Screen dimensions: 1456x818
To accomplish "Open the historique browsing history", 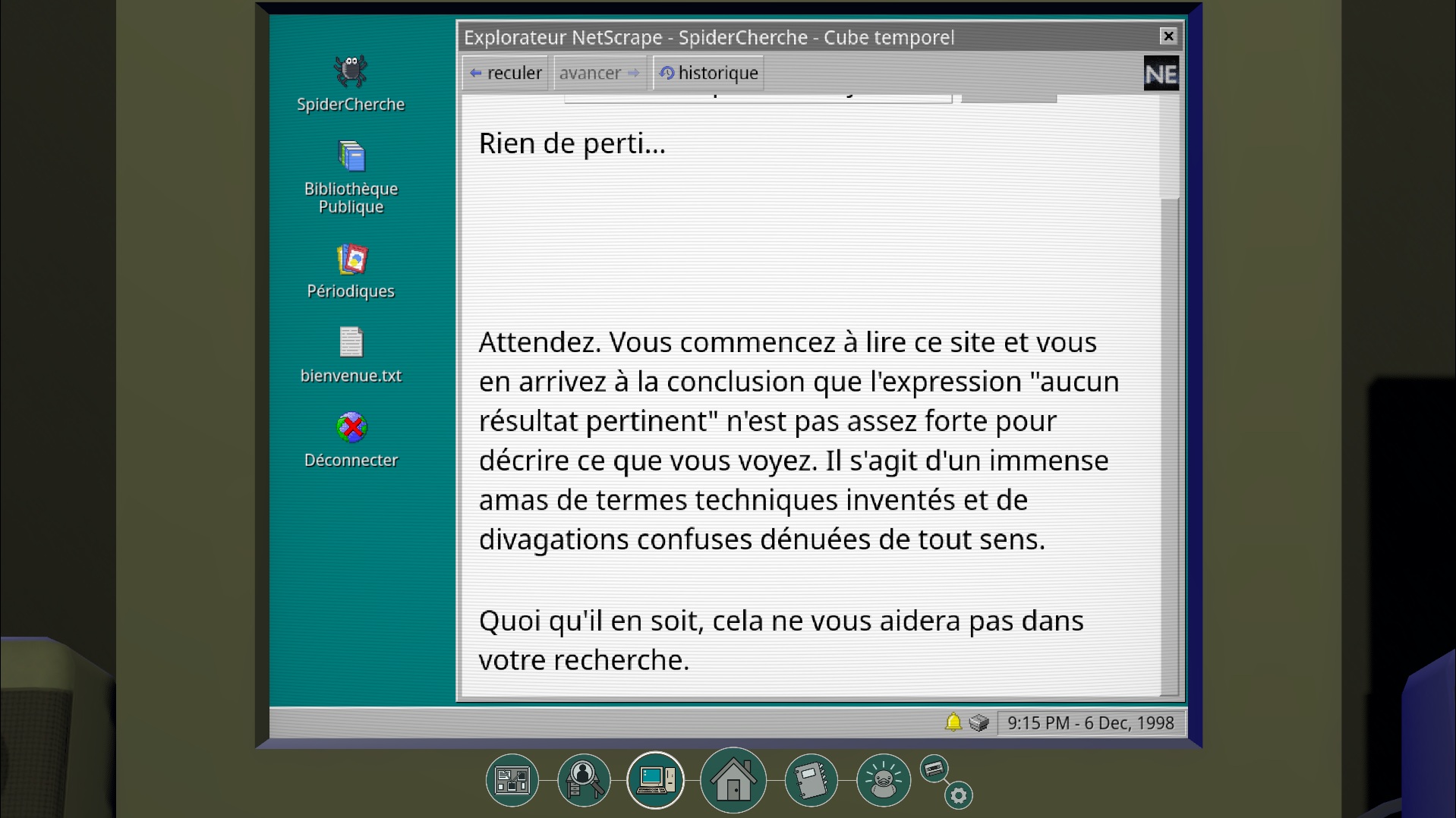I will pyautogui.click(x=708, y=73).
